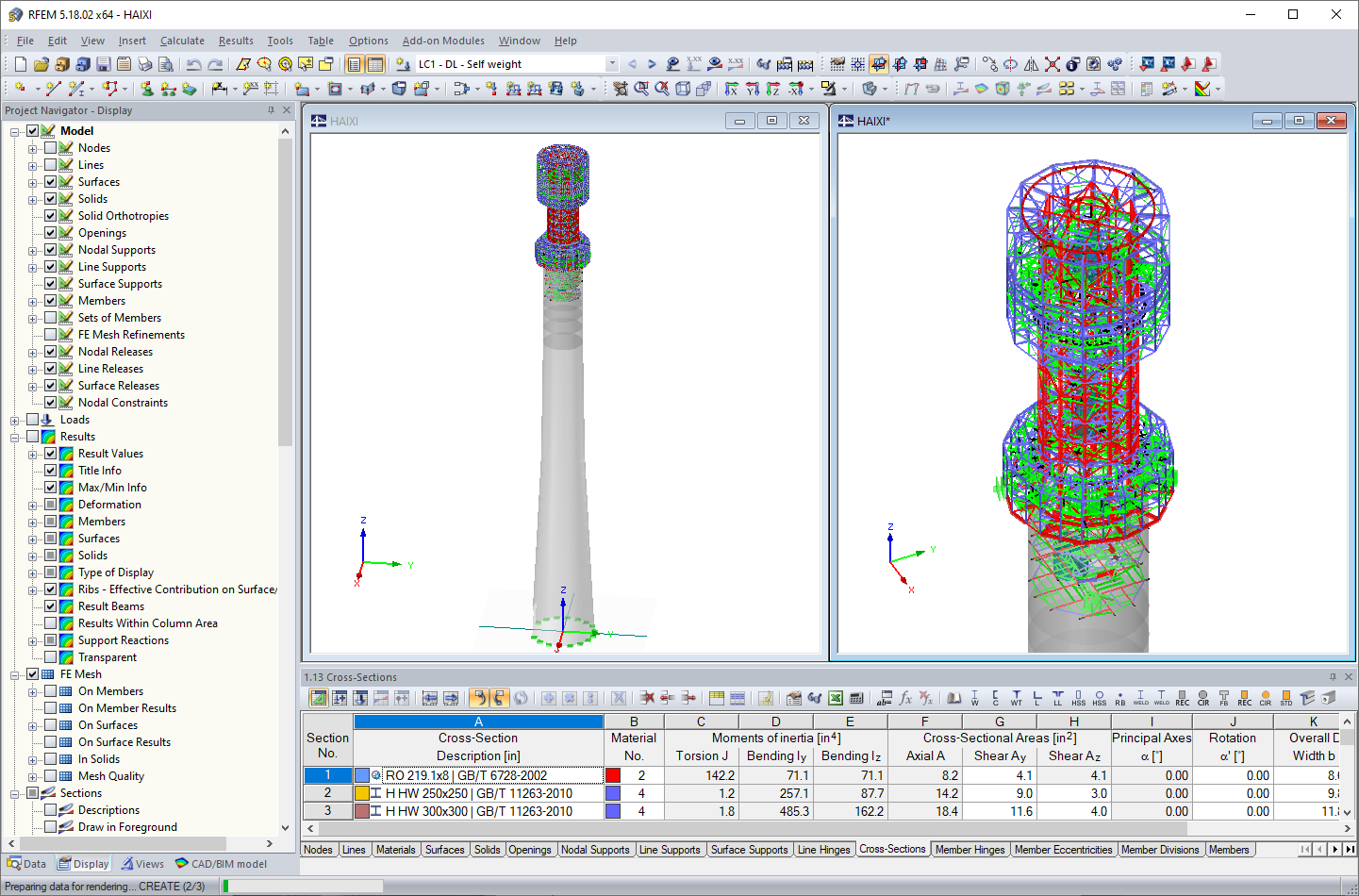Open the view in X-direction icon
This screenshot has height=896, width=1359.
[732, 90]
